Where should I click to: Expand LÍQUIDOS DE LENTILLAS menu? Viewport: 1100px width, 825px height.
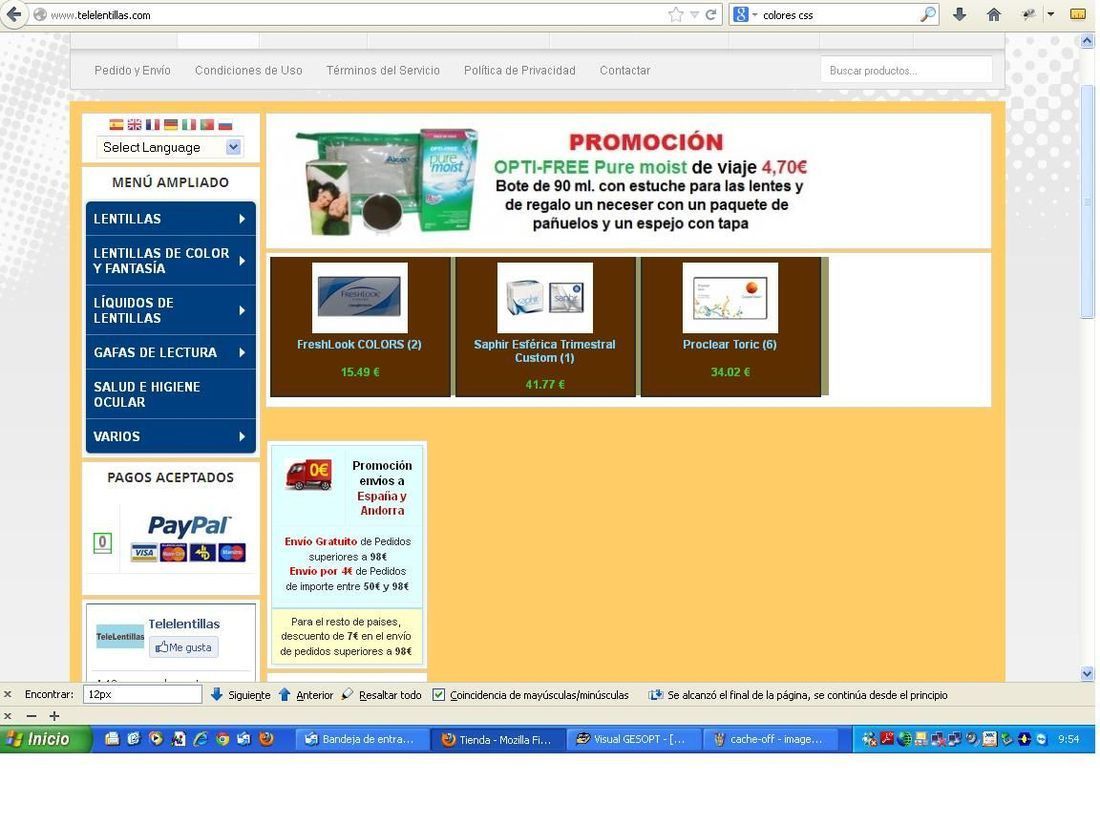pos(170,310)
